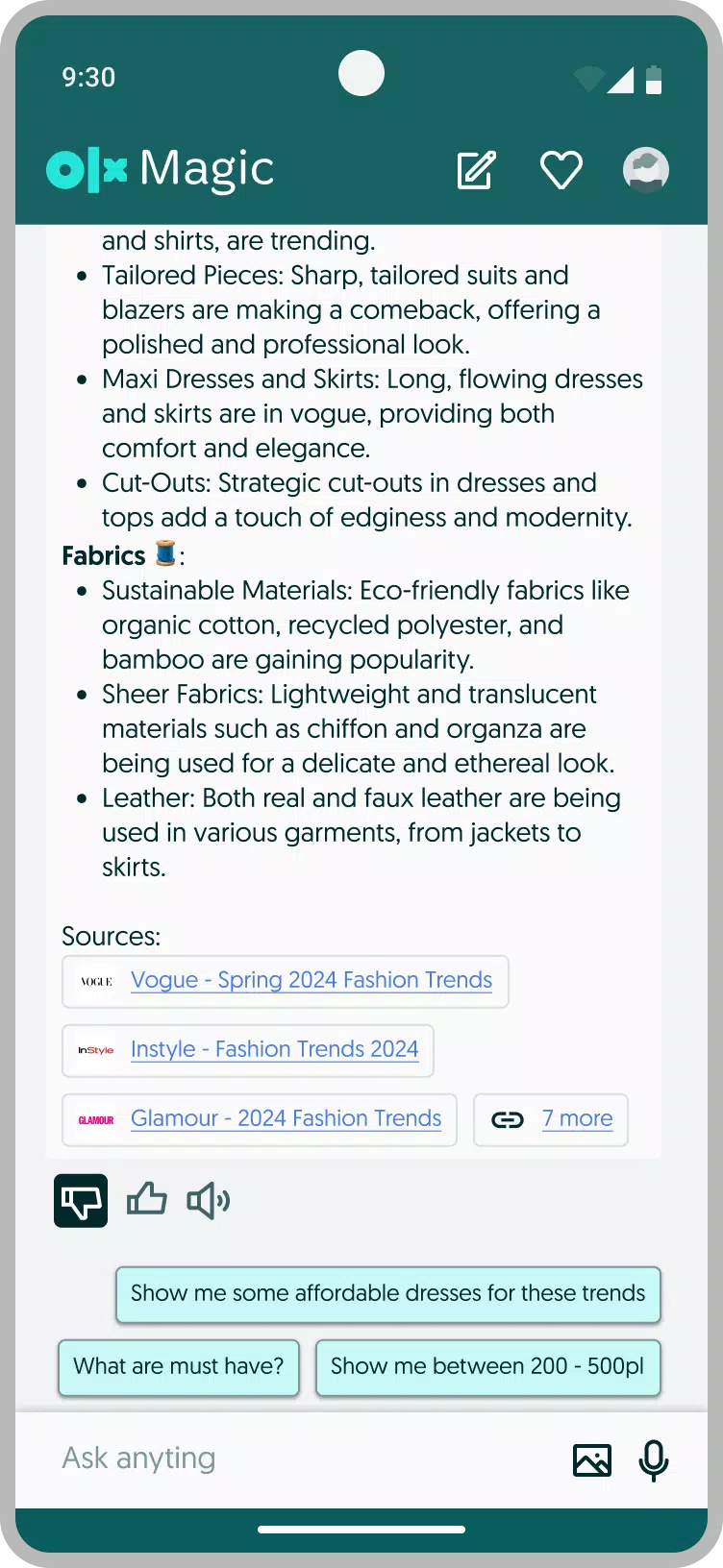Tap the OLX Magic logo
Screen dimensions: 723x1568
click(160, 170)
